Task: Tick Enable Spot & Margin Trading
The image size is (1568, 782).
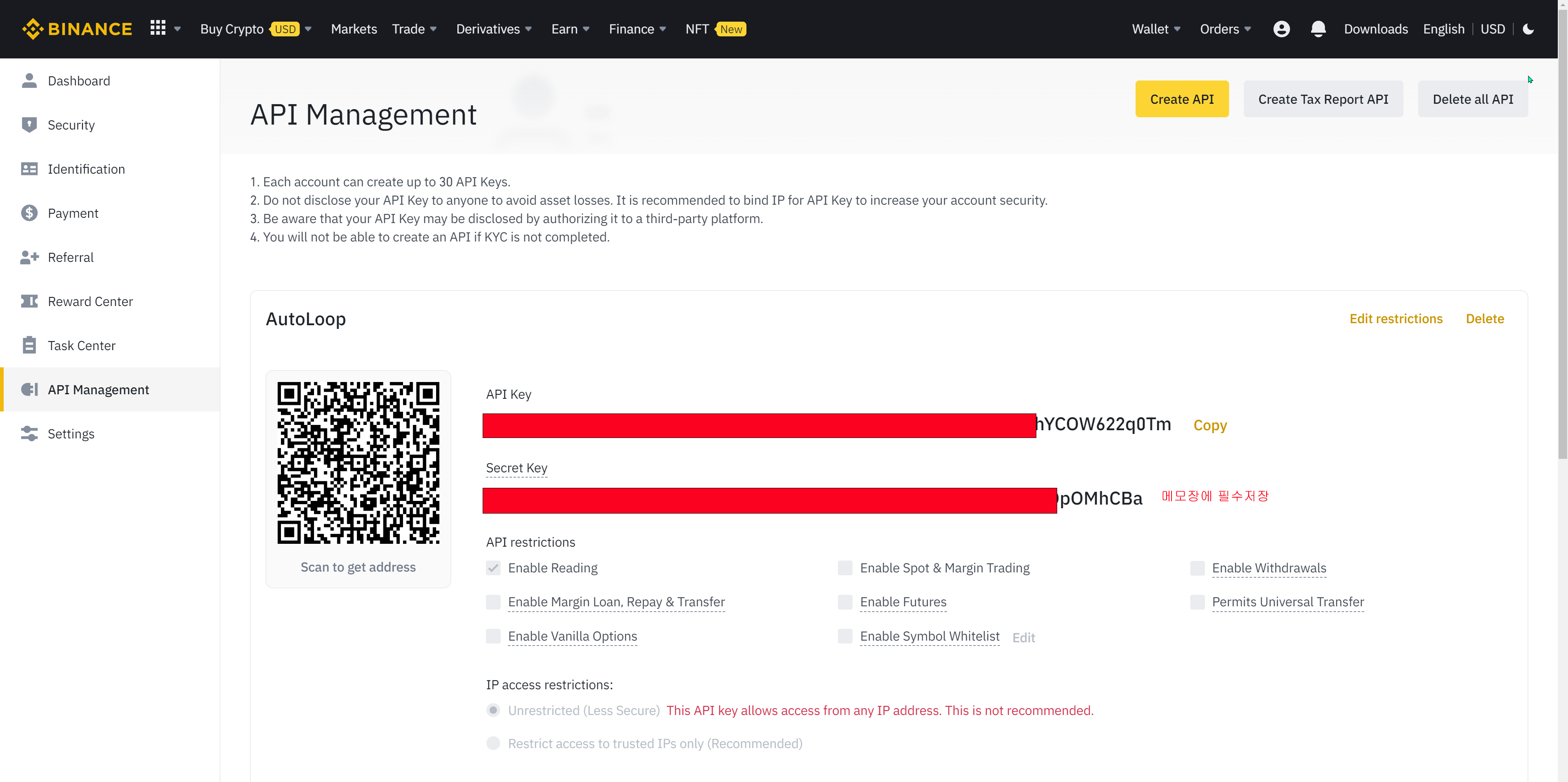Action: pyautogui.click(x=845, y=568)
